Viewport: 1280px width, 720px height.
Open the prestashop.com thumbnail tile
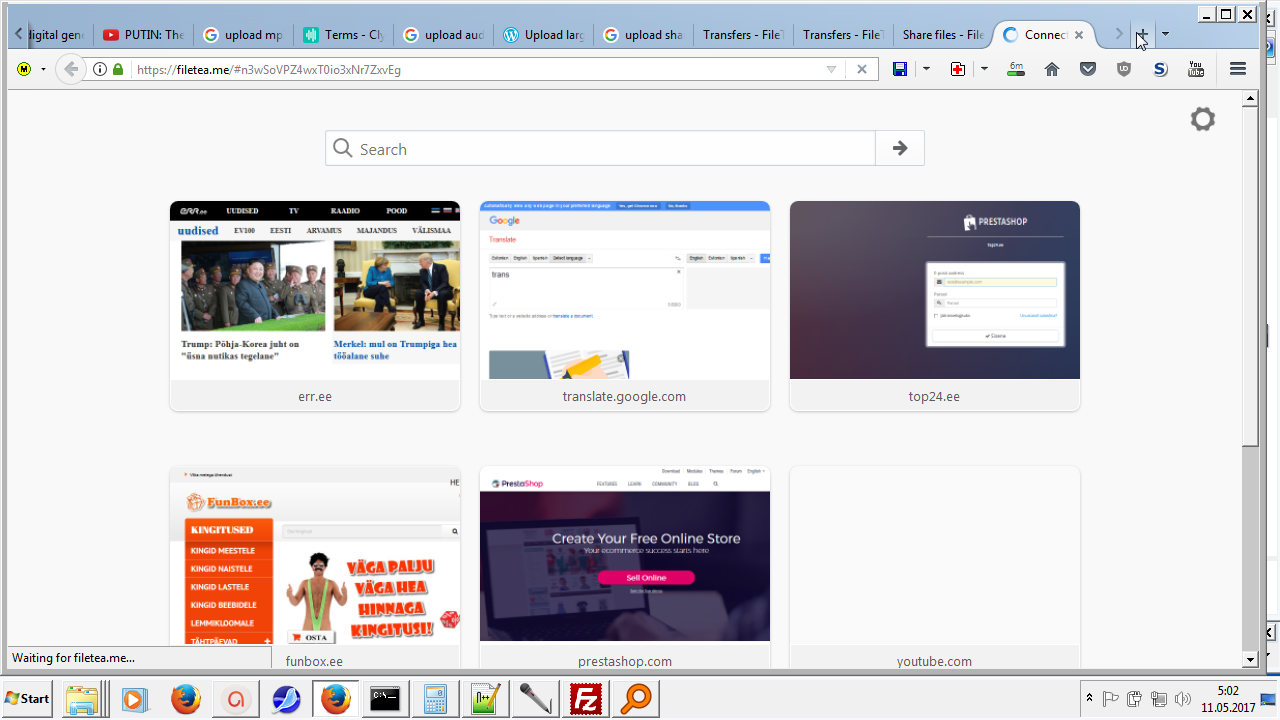click(x=625, y=568)
